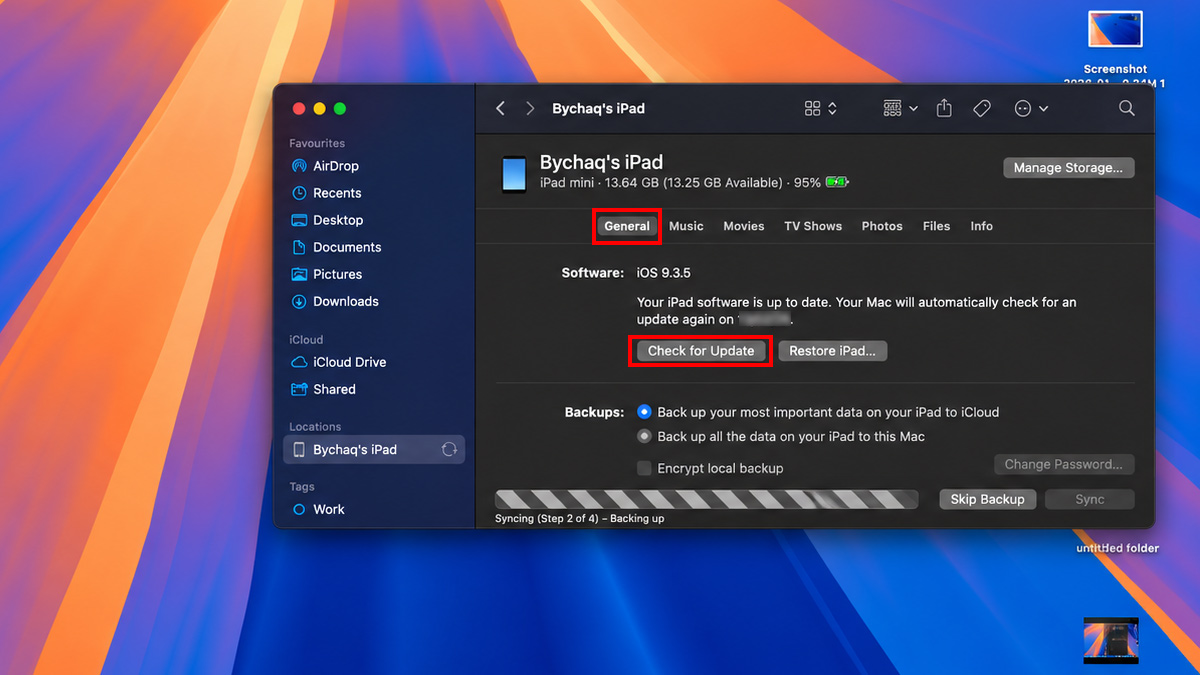Click the Edit Tags icon in the toolbar
The height and width of the screenshot is (675, 1200).
(982, 108)
